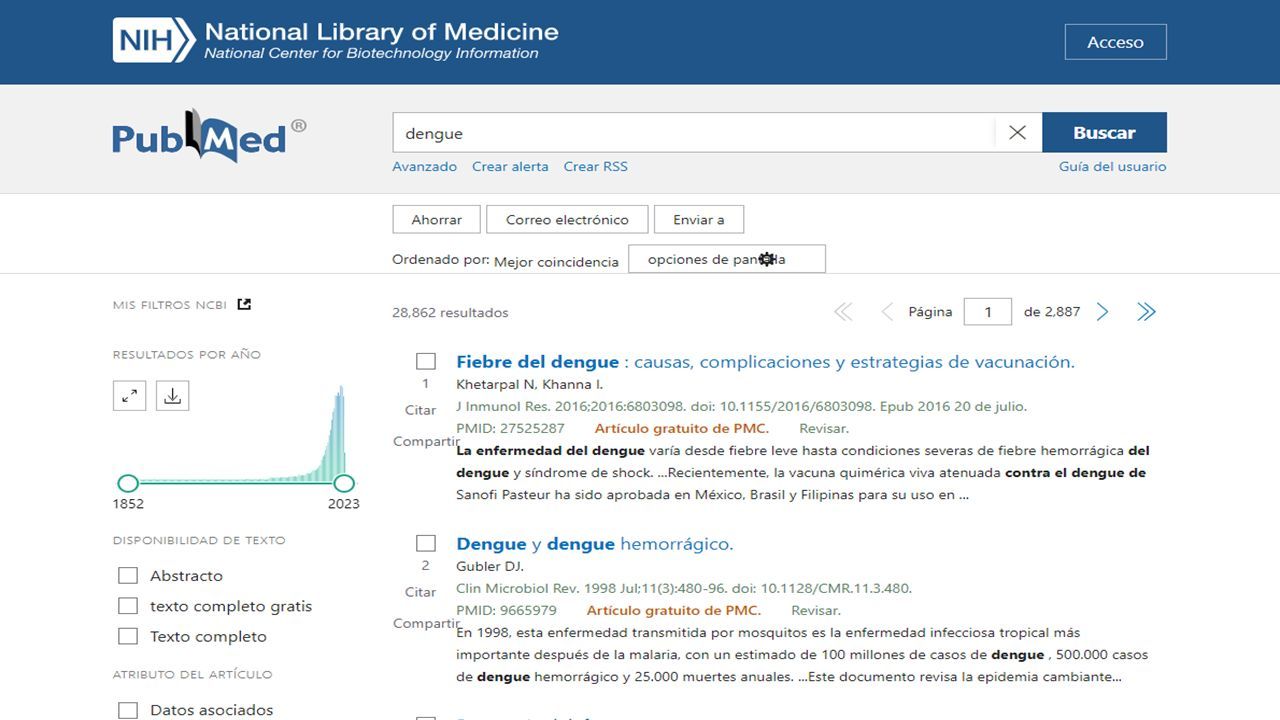Click author line Gubler DJ.
Viewport: 1280px width, 720px height.
pyautogui.click(x=490, y=567)
